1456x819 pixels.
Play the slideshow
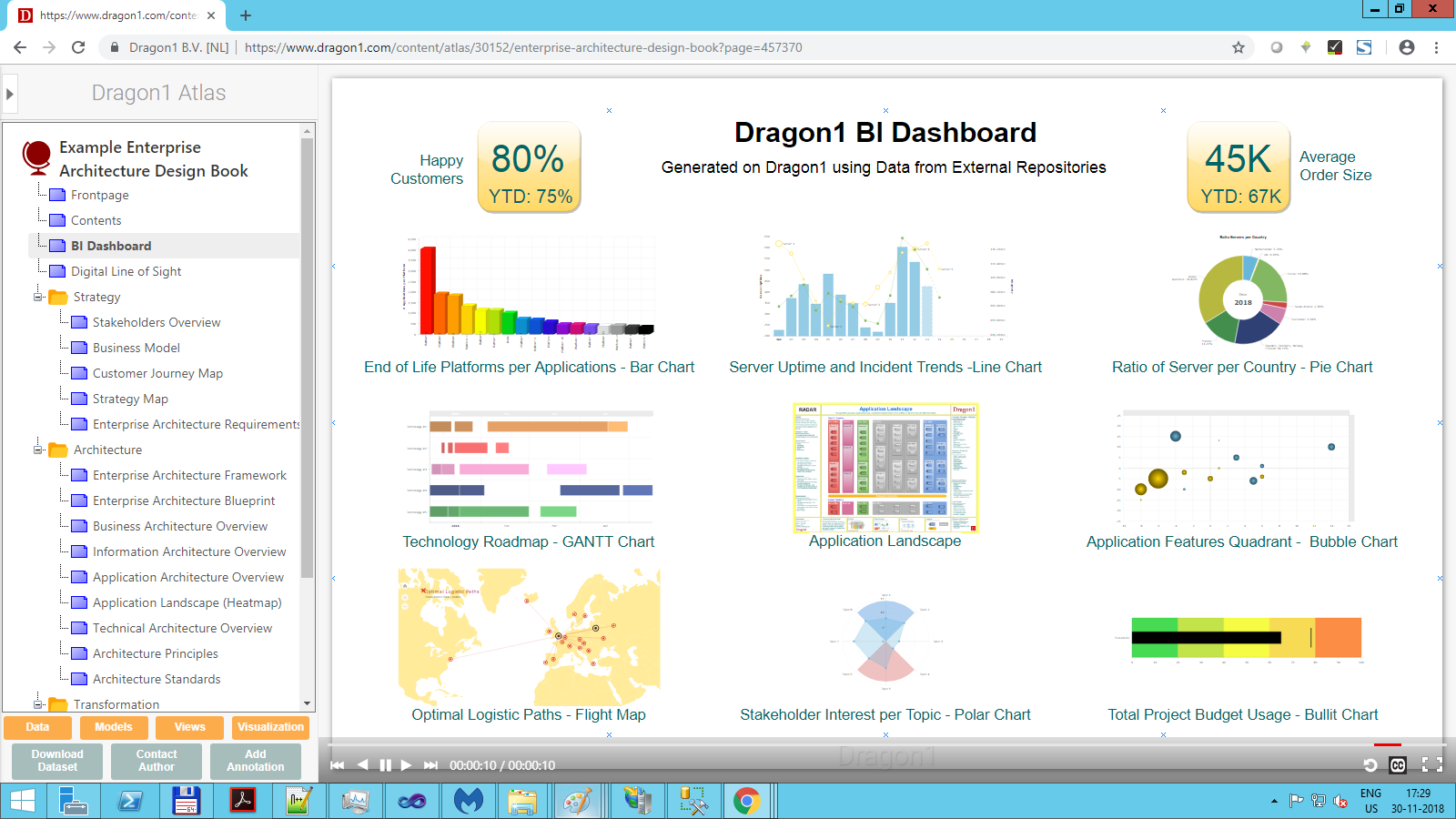click(406, 765)
